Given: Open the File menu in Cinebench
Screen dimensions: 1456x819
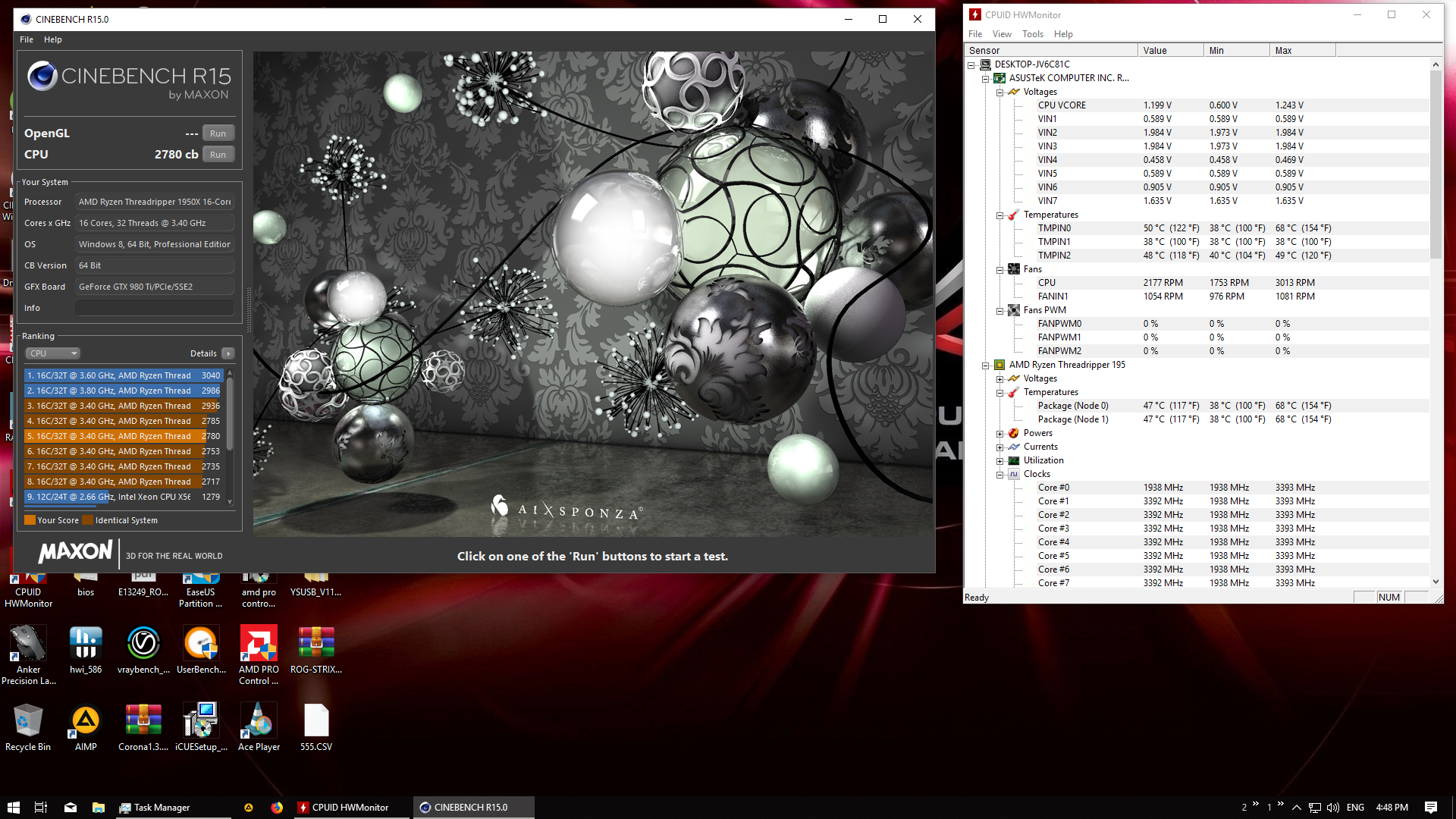Looking at the screenshot, I should pos(27,39).
